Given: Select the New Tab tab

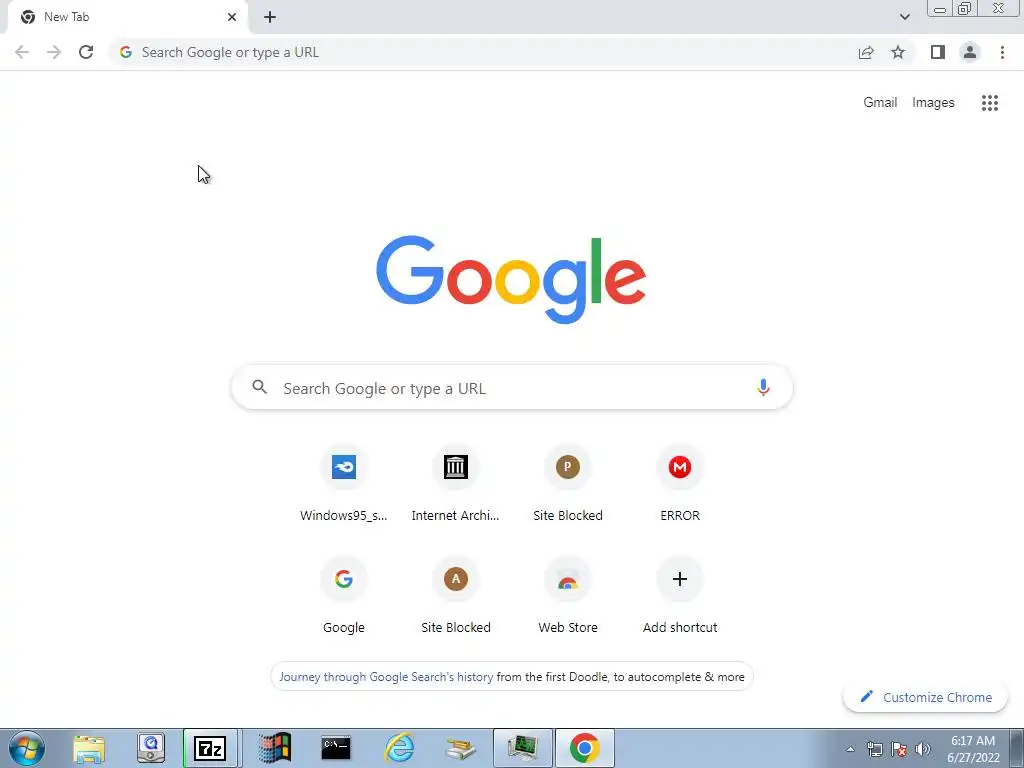Looking at the screenshot, I should pyautogui.click(x=127, y=18).
